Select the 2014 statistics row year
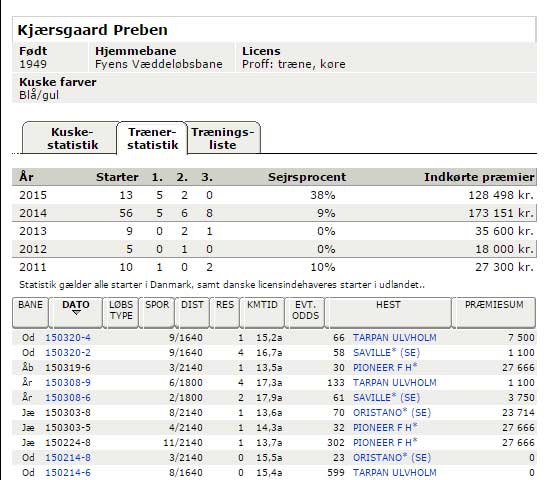Viewport: 546px width, 480px height. (x=33, y=213)
